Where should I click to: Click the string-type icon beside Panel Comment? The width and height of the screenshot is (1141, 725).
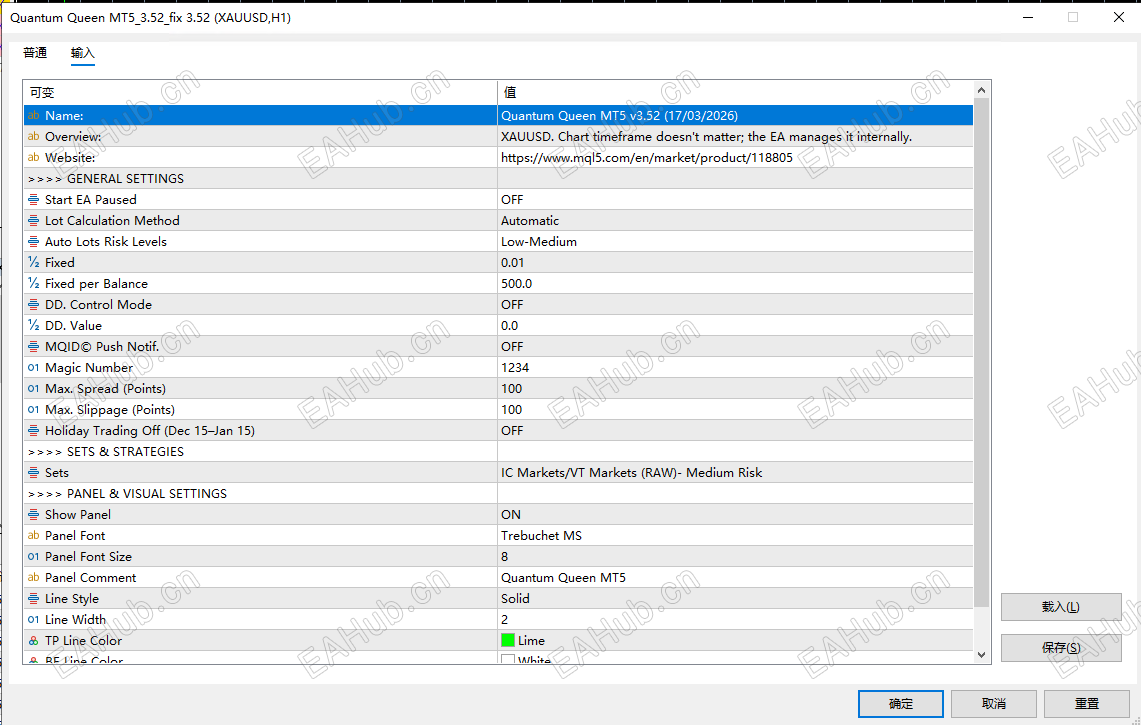tap(33, 578)
